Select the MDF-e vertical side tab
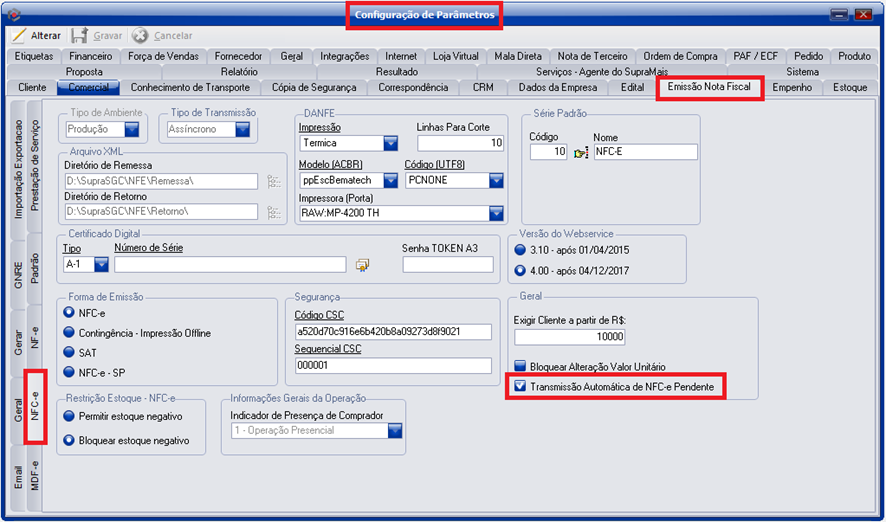886x522 pixels. pos(35,477)
